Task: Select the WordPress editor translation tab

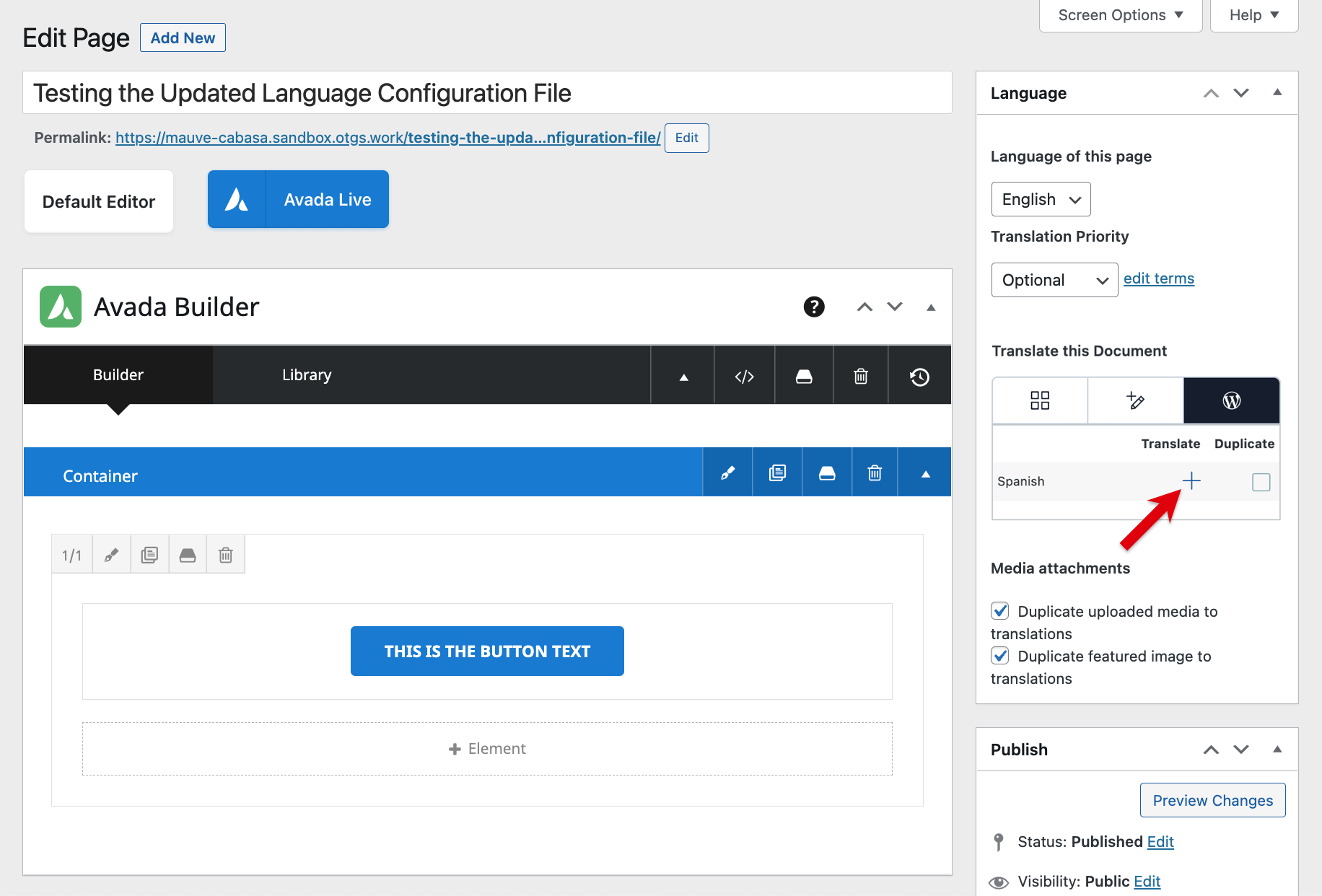Action: pos(1231,400)
